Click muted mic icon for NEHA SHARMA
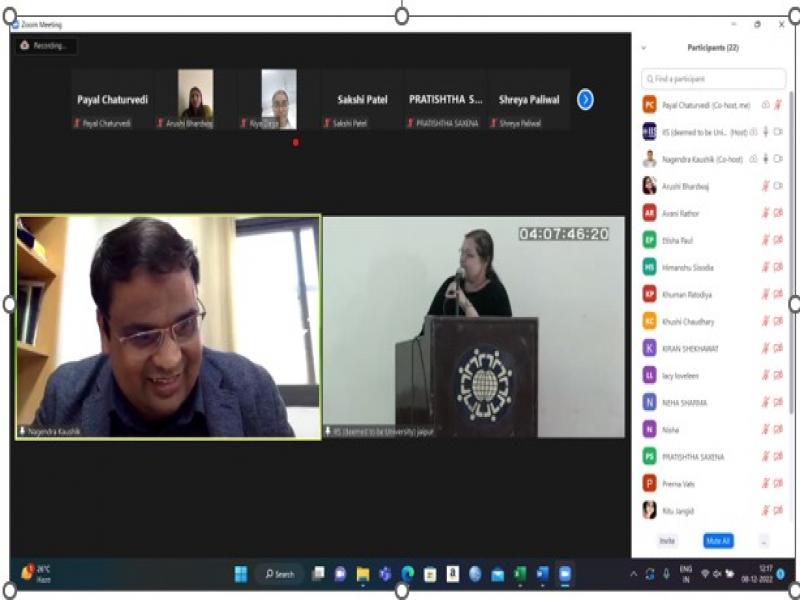Image resolution: width=800 pixels, height=600 pixels. pyautogui.click(x=766, y=402)
